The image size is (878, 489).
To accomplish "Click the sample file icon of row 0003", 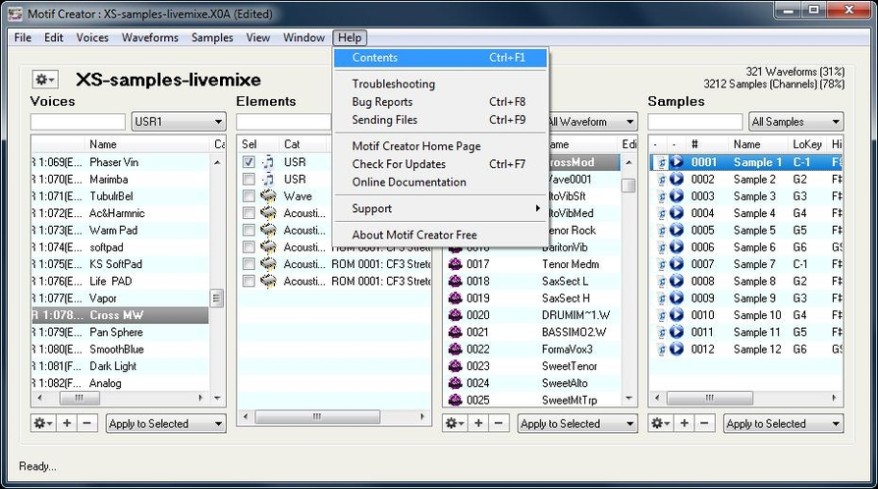I will click(x=662, y=196).
